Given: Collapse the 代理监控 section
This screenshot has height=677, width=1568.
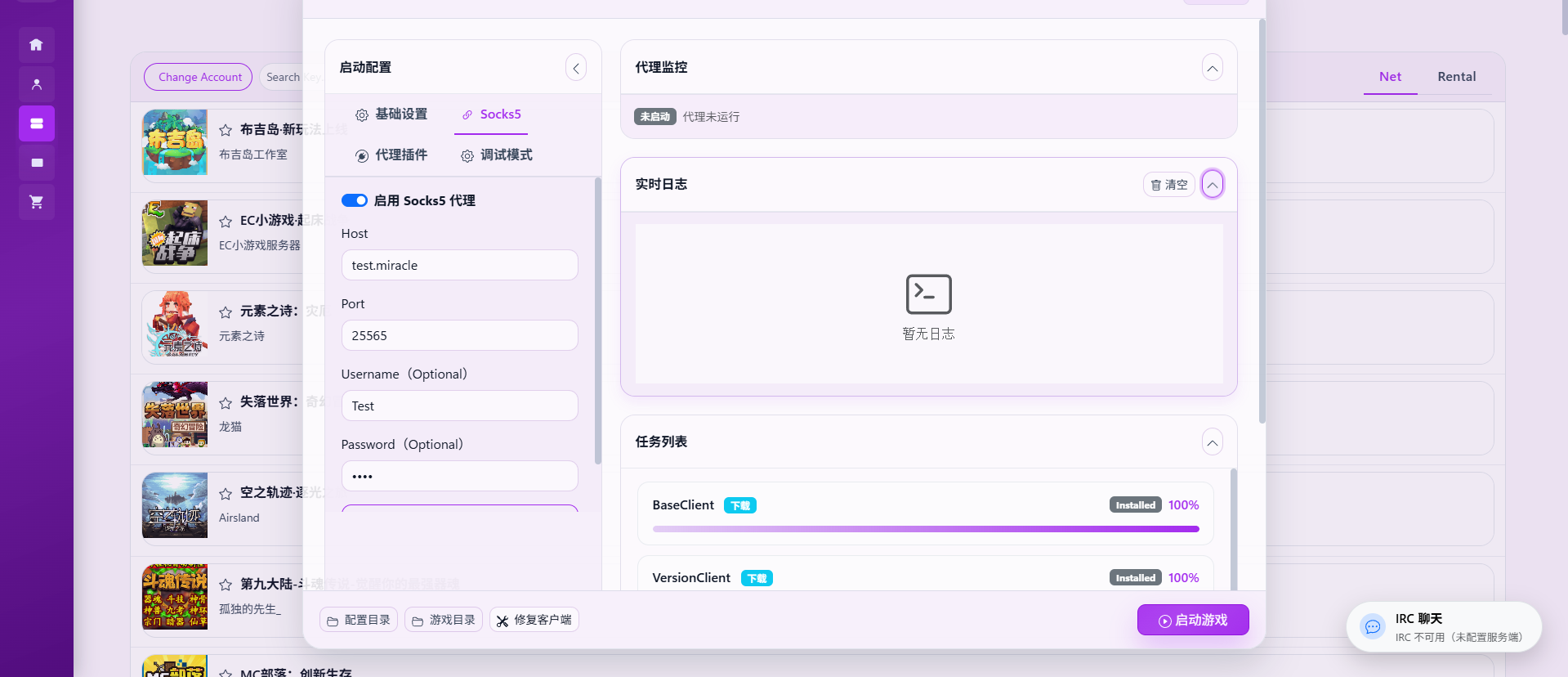Looking at the screenshot, I should coord(1213,68).
